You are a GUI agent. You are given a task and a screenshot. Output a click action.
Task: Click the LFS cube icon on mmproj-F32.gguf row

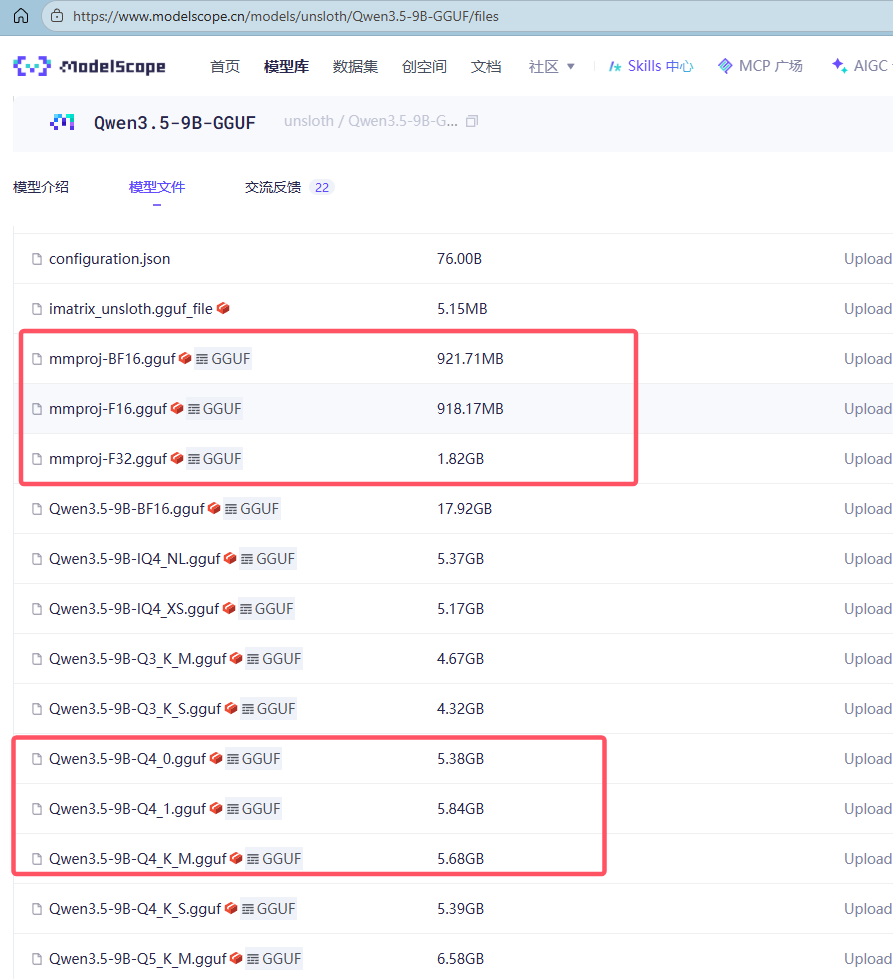[x=177, y=458]
